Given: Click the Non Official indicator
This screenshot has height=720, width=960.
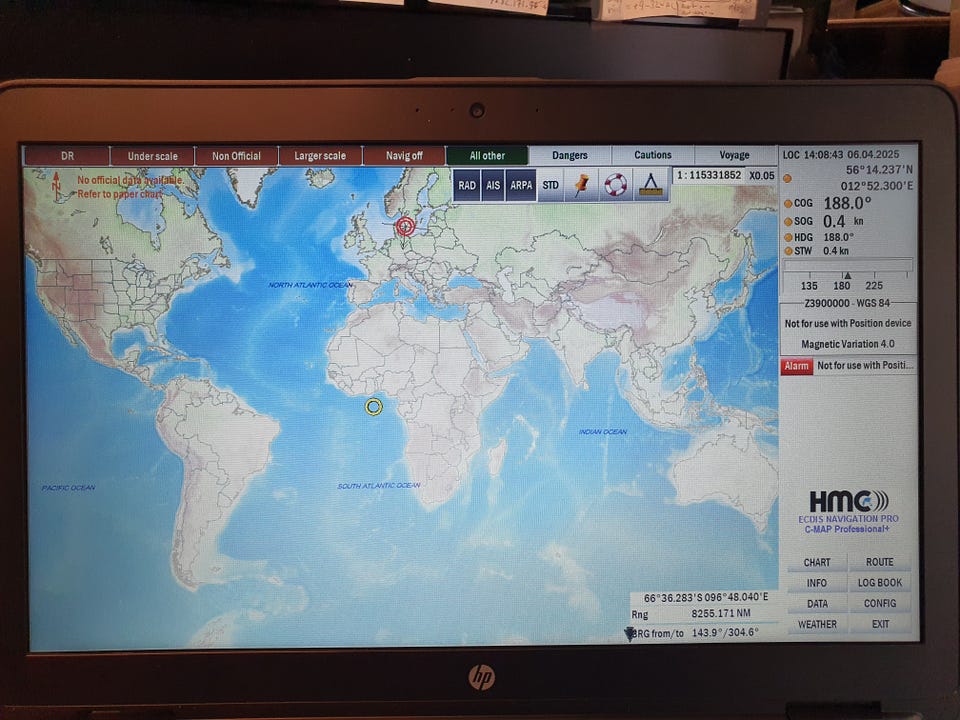Looking at the screenshot, I should coord(236,156).
